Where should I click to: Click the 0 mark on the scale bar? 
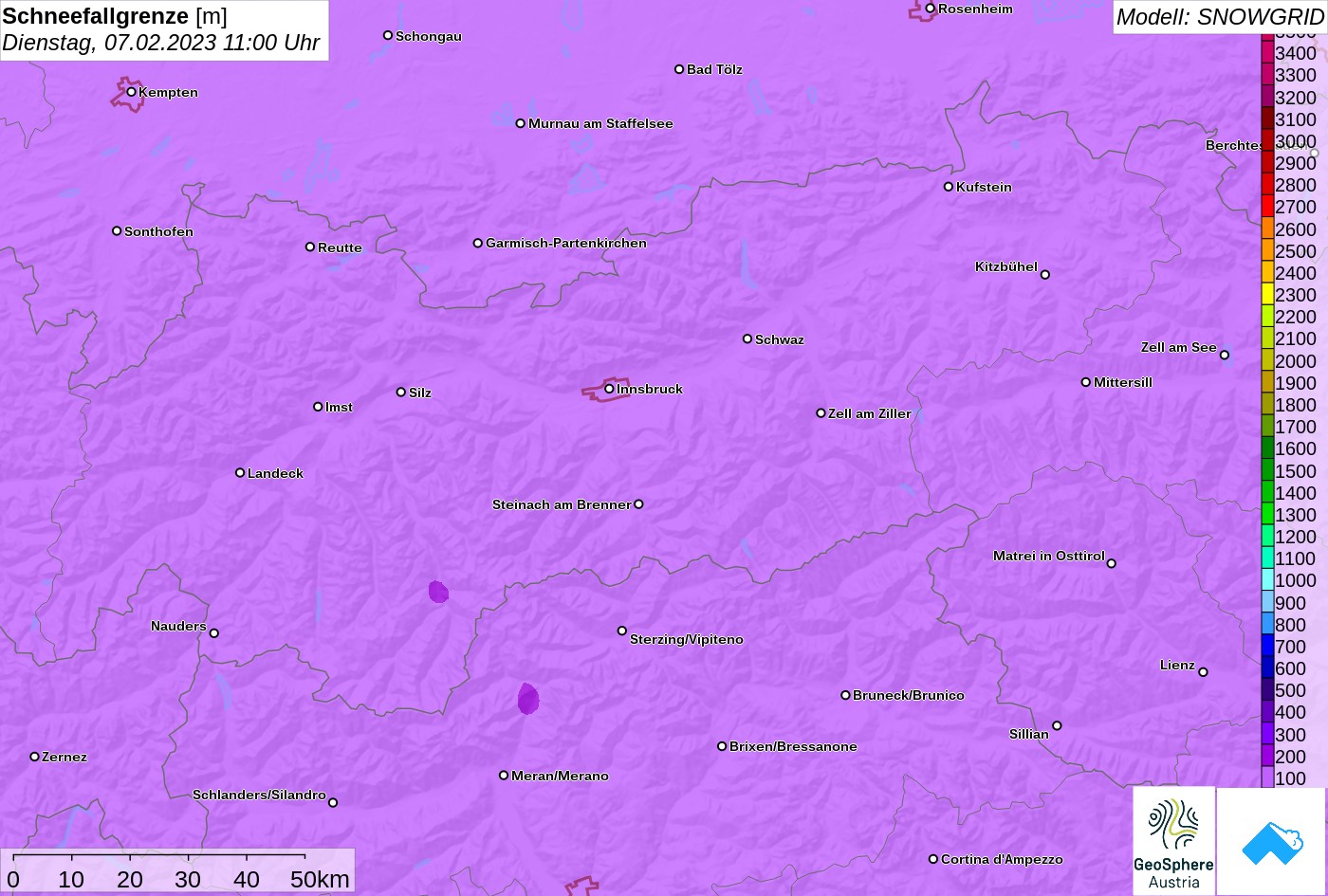tap(13, 880)
